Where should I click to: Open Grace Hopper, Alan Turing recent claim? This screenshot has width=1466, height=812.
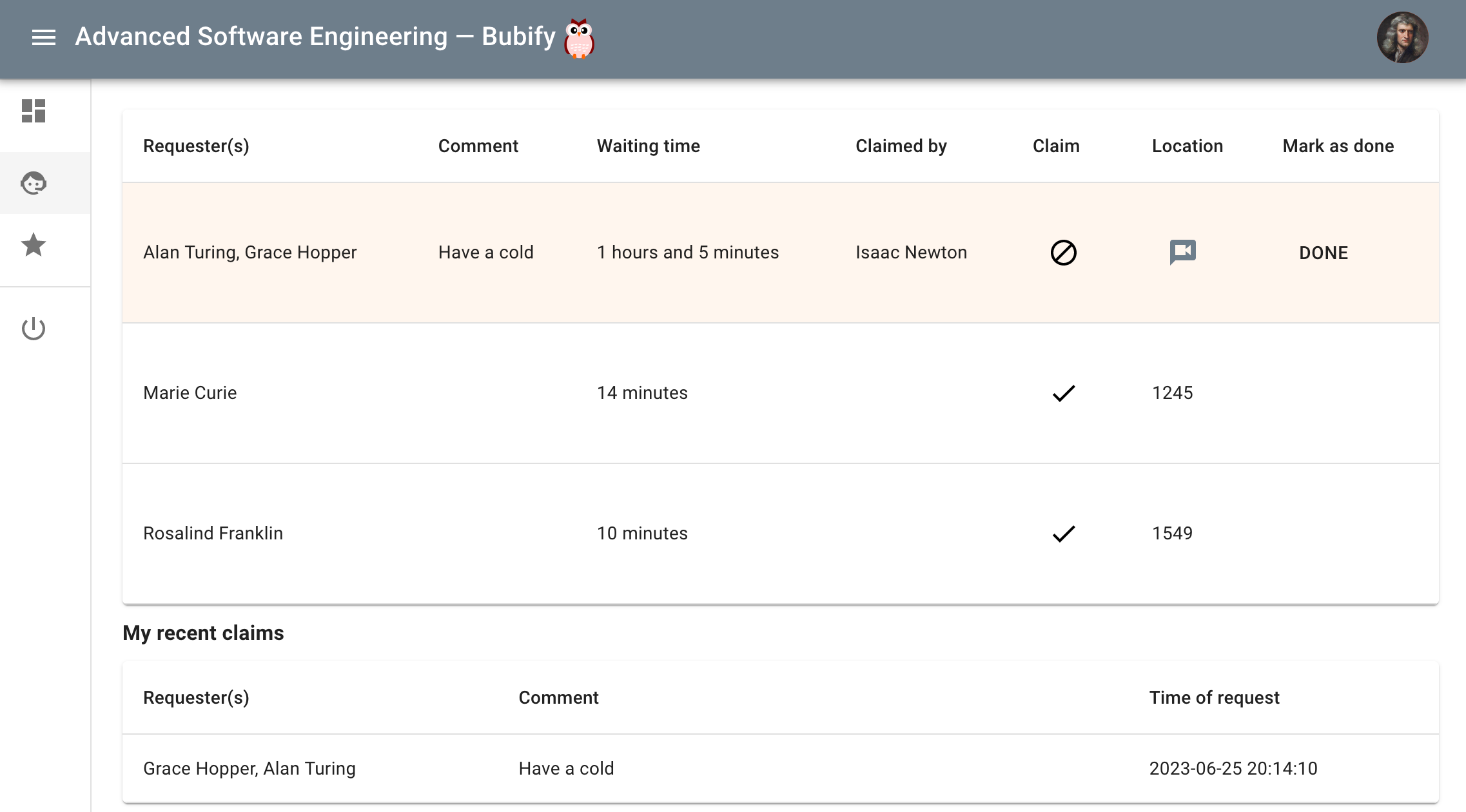[249, 769]
